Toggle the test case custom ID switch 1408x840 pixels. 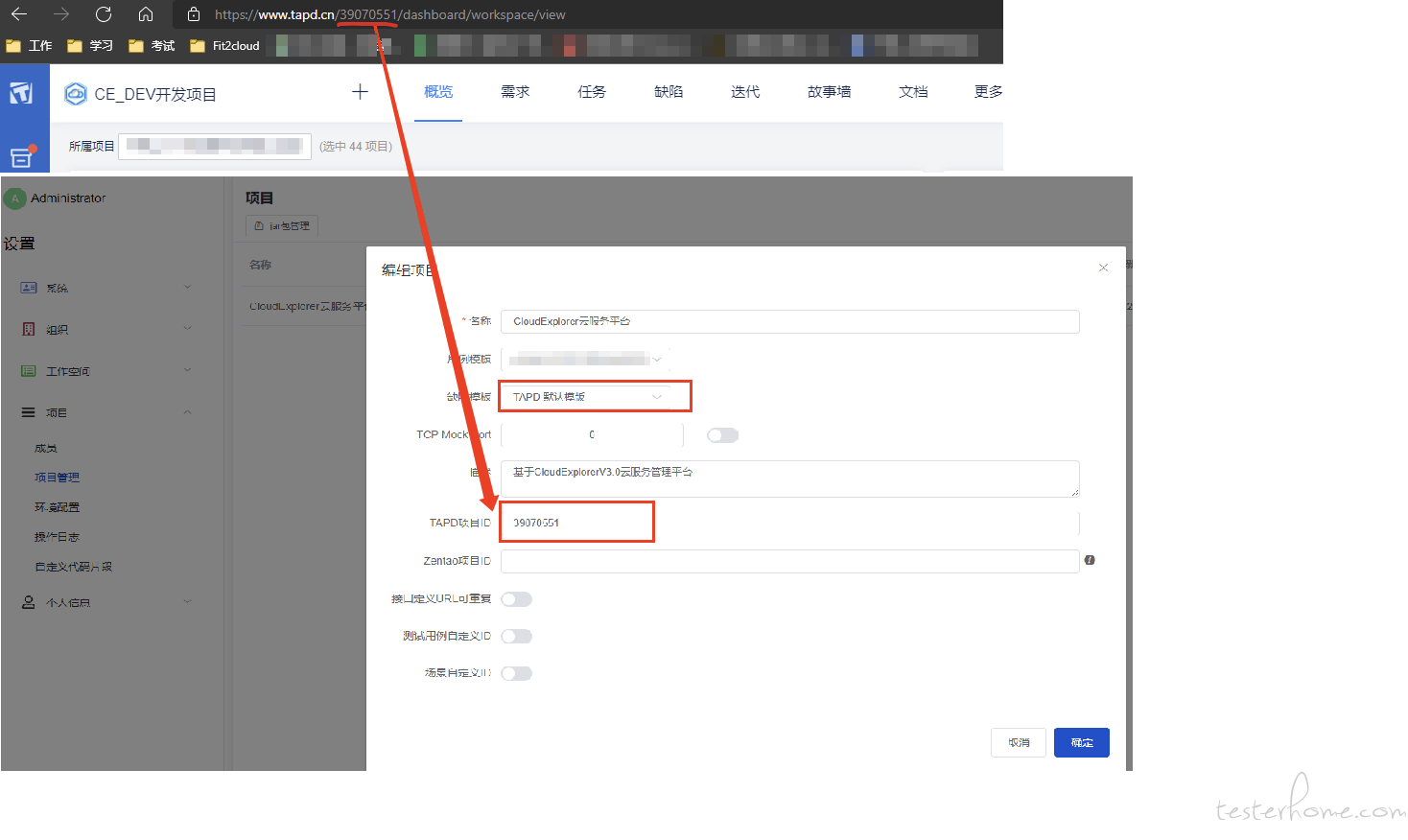pos(516,637)
